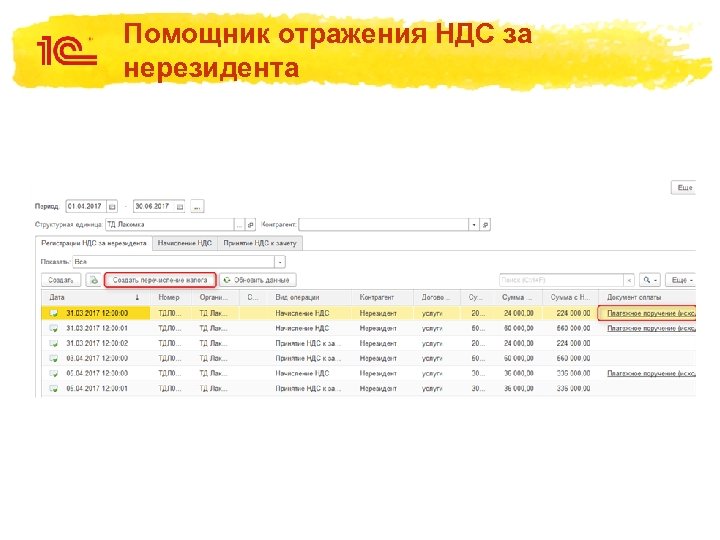Click document icon of row 31.03.2017 12:00:00

54,313
